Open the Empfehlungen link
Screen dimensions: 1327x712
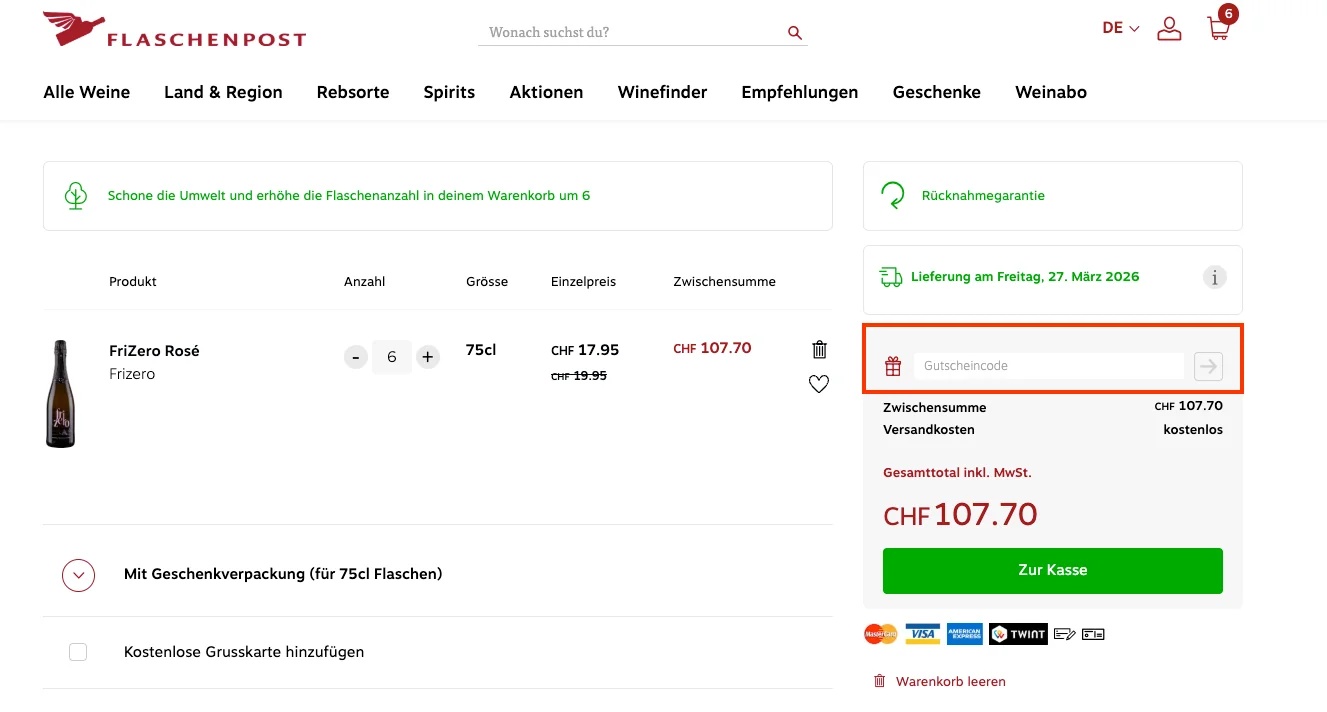(x=799, y=92)
